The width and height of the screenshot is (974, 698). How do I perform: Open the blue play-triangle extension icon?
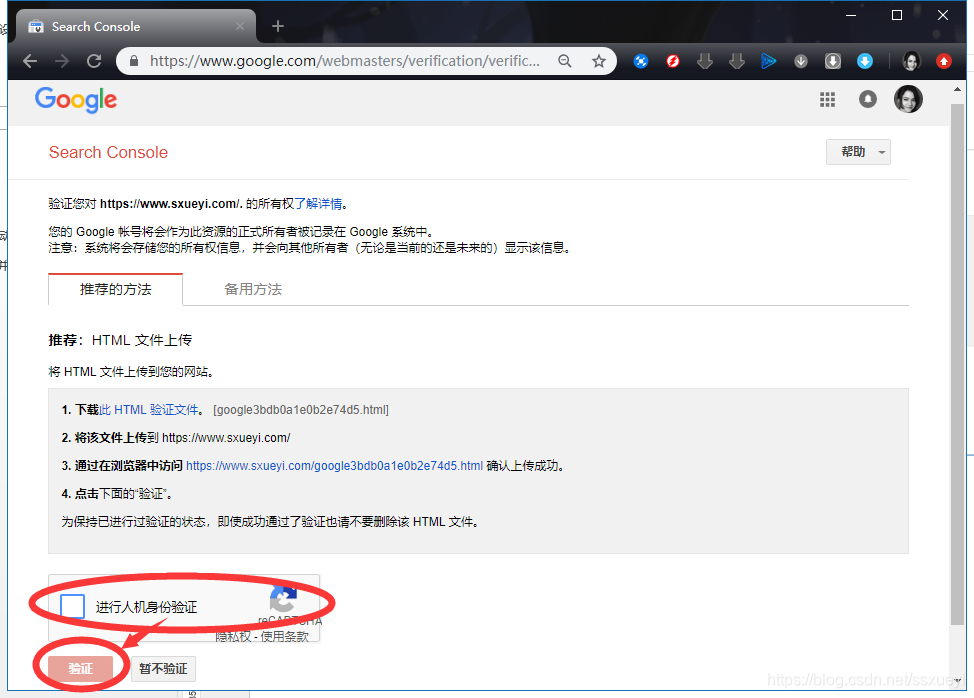[x=768, y=61]
